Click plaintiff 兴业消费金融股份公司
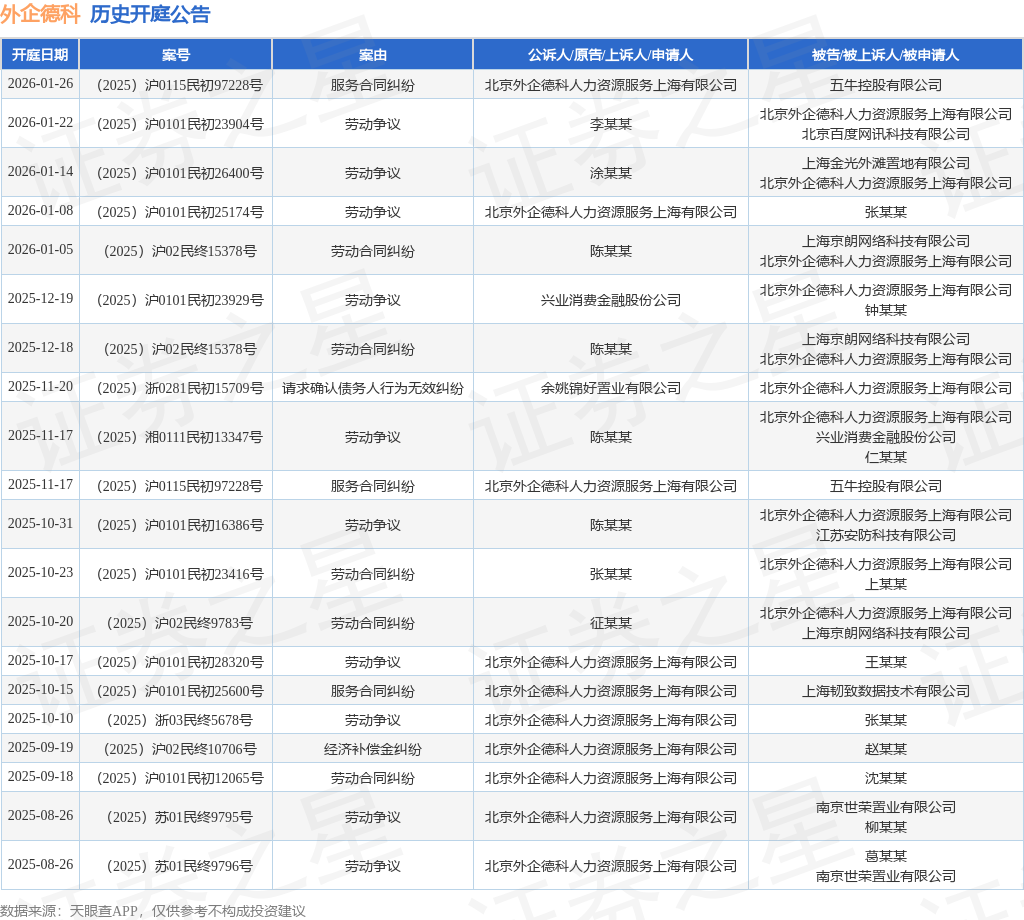 pos(611,300)
